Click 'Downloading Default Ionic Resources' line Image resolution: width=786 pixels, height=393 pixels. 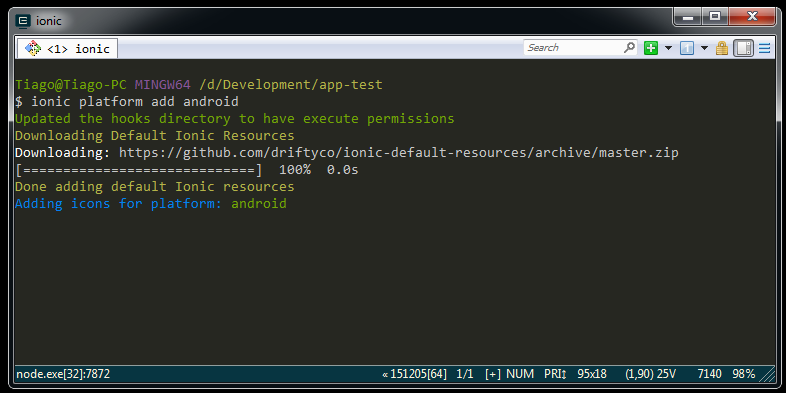pyautogui.click(x=154, y=136)
